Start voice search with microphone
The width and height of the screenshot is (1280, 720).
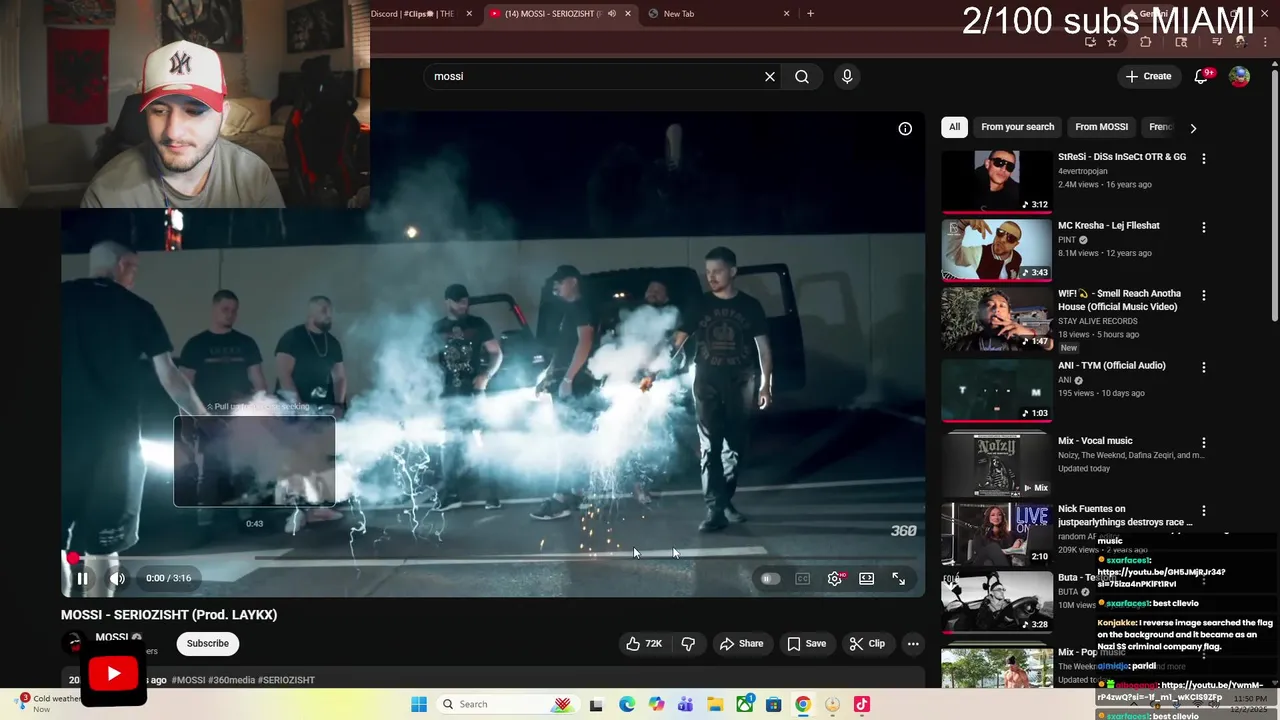(x=847, y=76)
